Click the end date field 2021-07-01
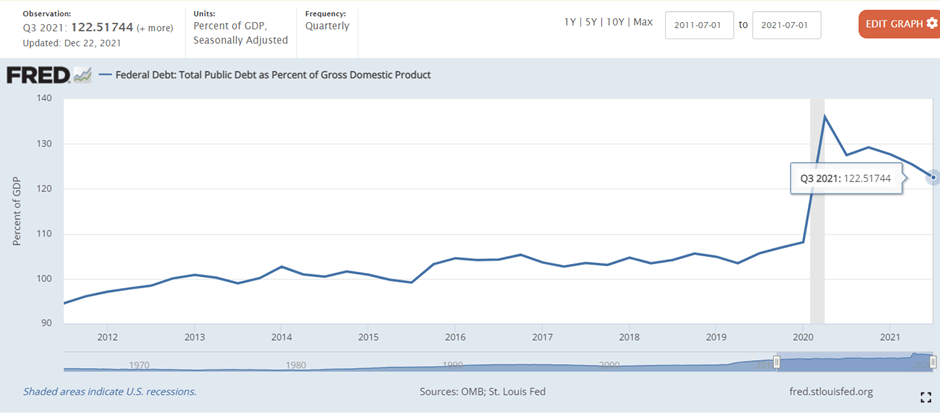 click(786, 25)
